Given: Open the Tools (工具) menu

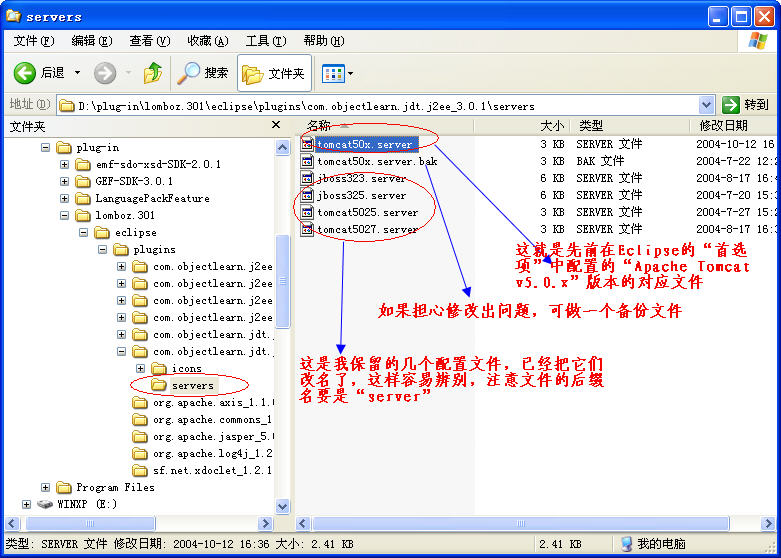Looking at the screenshot, I should point(263,41).
